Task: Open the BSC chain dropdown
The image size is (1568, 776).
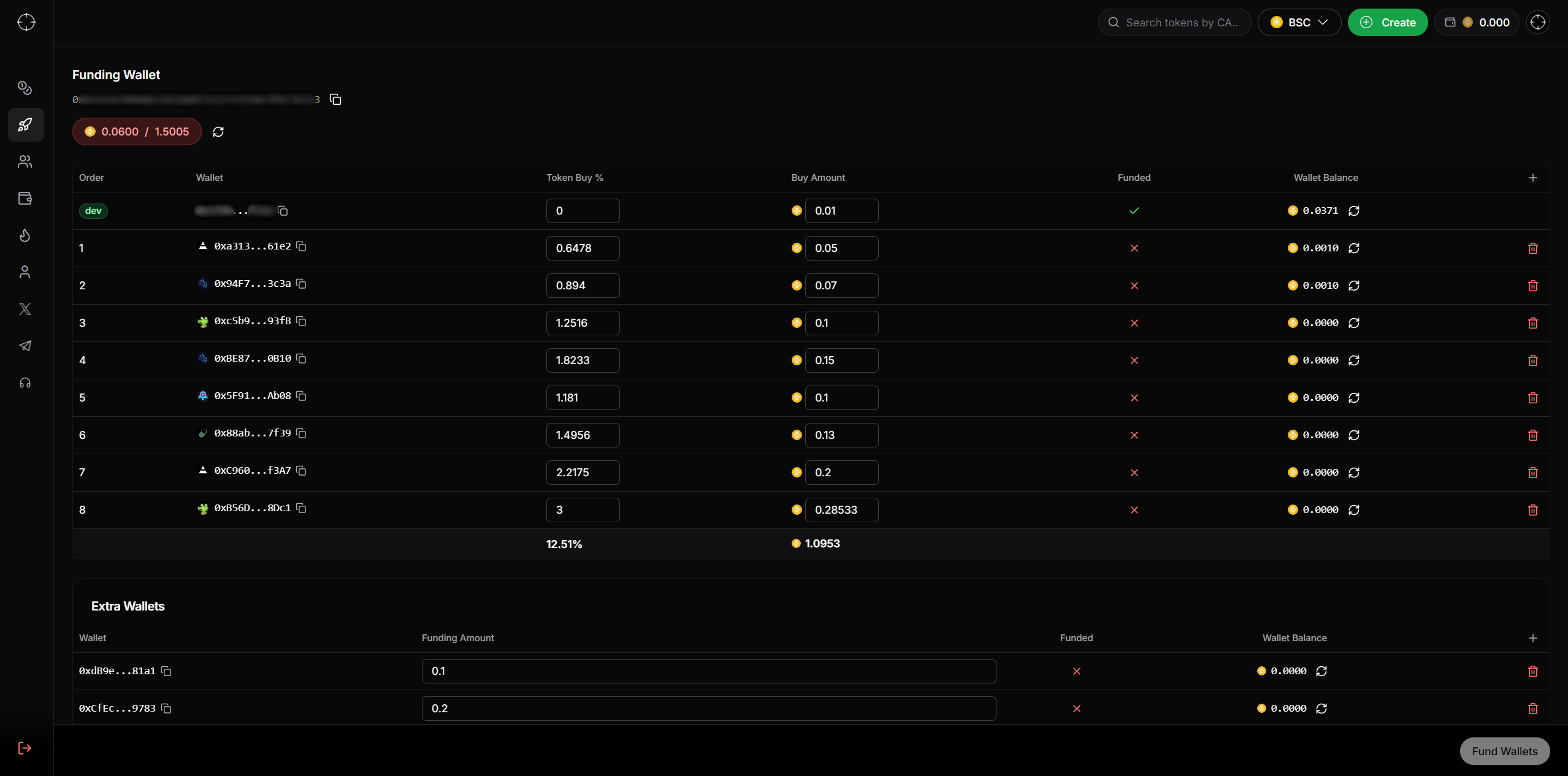Action: pyautogui.click(x=1299, y=23)
